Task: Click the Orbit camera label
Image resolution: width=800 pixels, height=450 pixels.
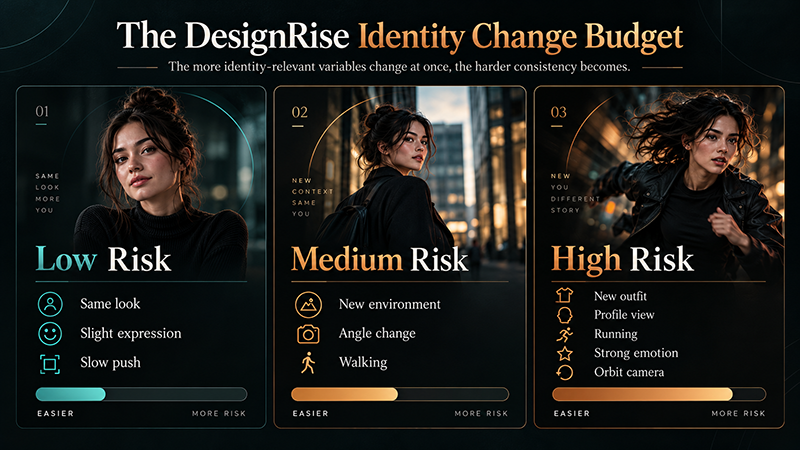Action: (x=629, y=372)
